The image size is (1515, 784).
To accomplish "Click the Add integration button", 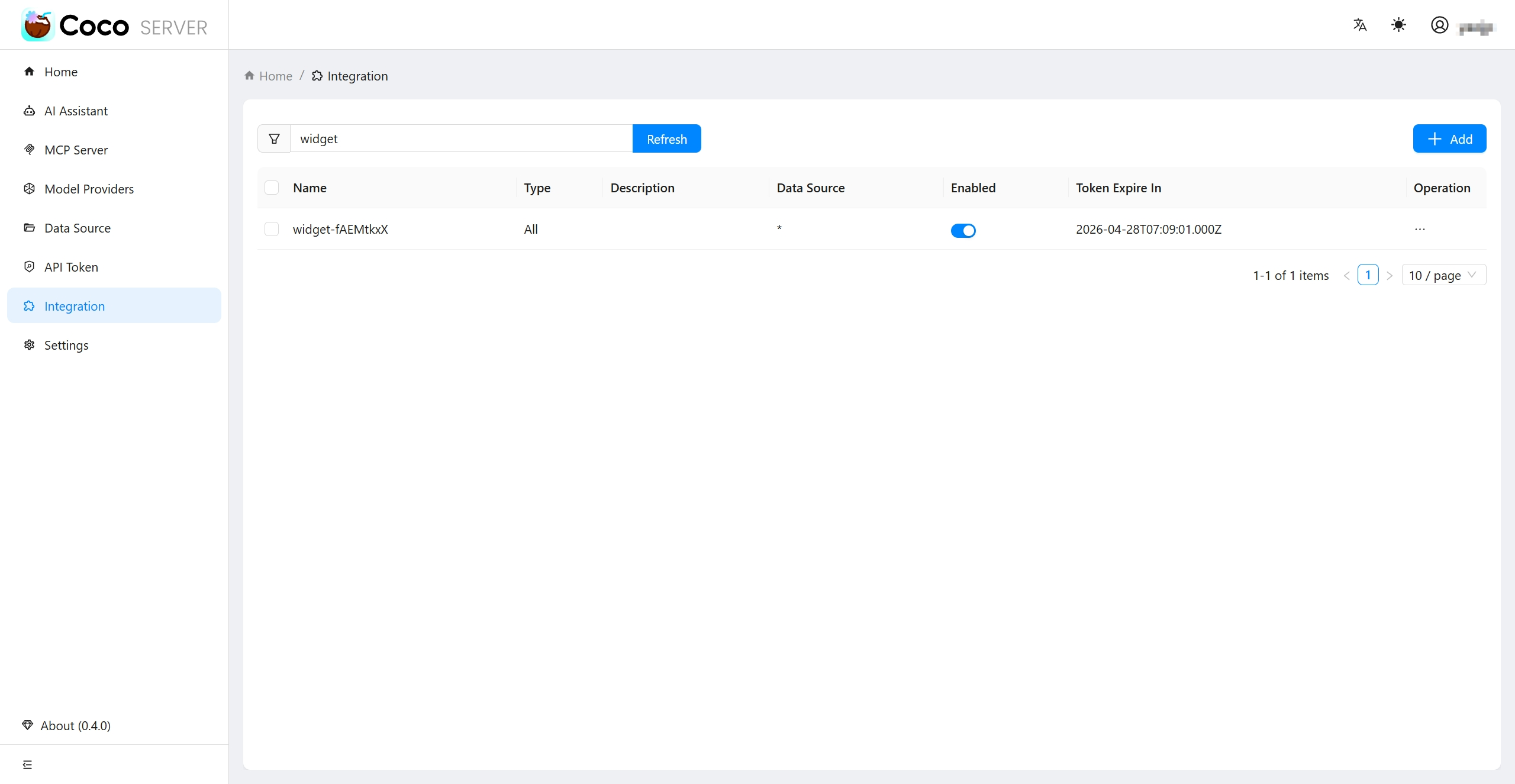I will [x=1449, y=138].
